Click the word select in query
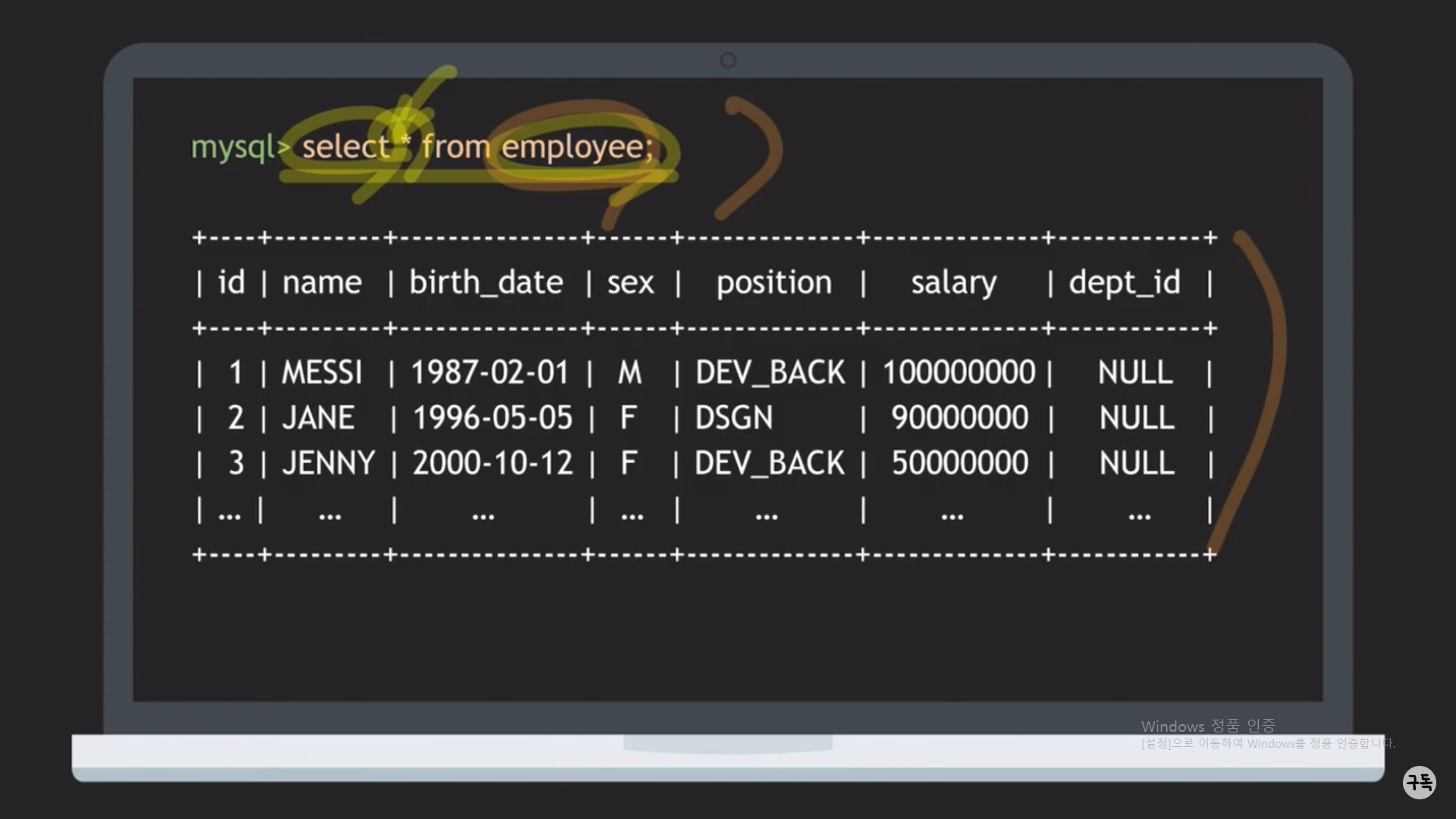 point(346,146)
